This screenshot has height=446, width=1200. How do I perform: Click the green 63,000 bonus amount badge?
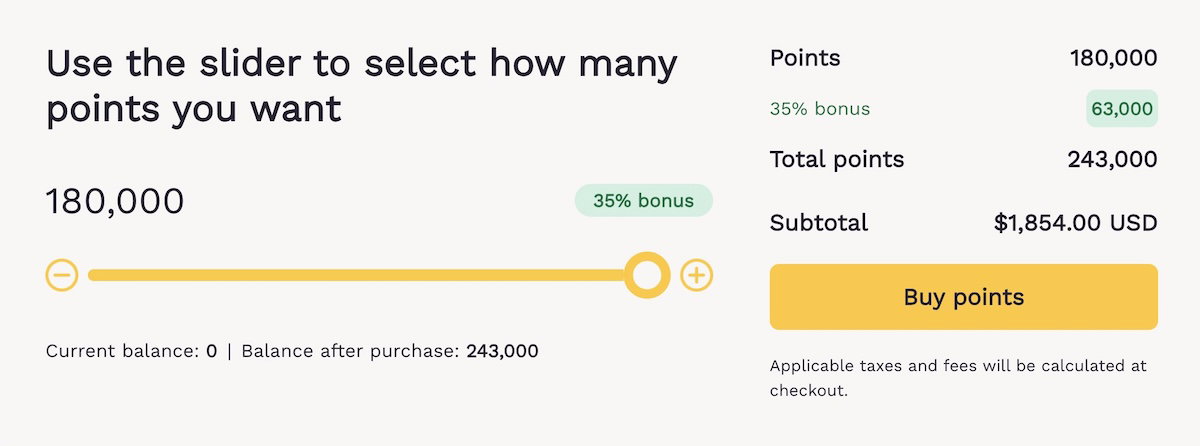1121,109
